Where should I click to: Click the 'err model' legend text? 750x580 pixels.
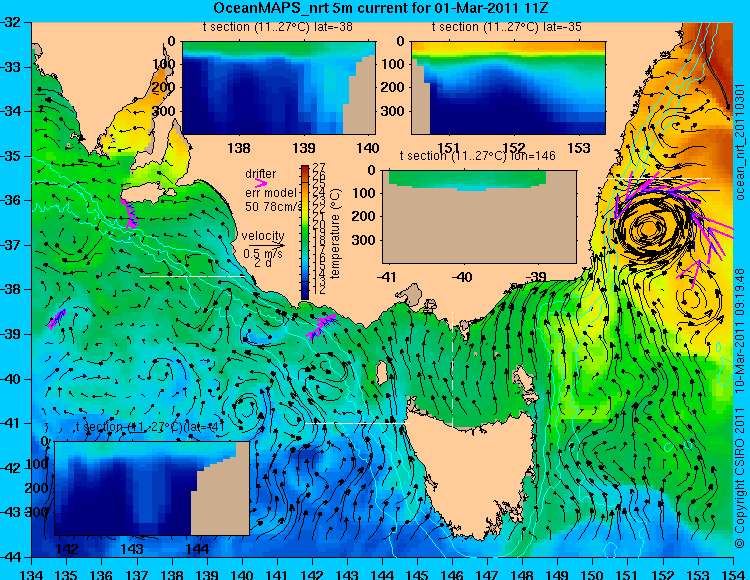point(271,193)
